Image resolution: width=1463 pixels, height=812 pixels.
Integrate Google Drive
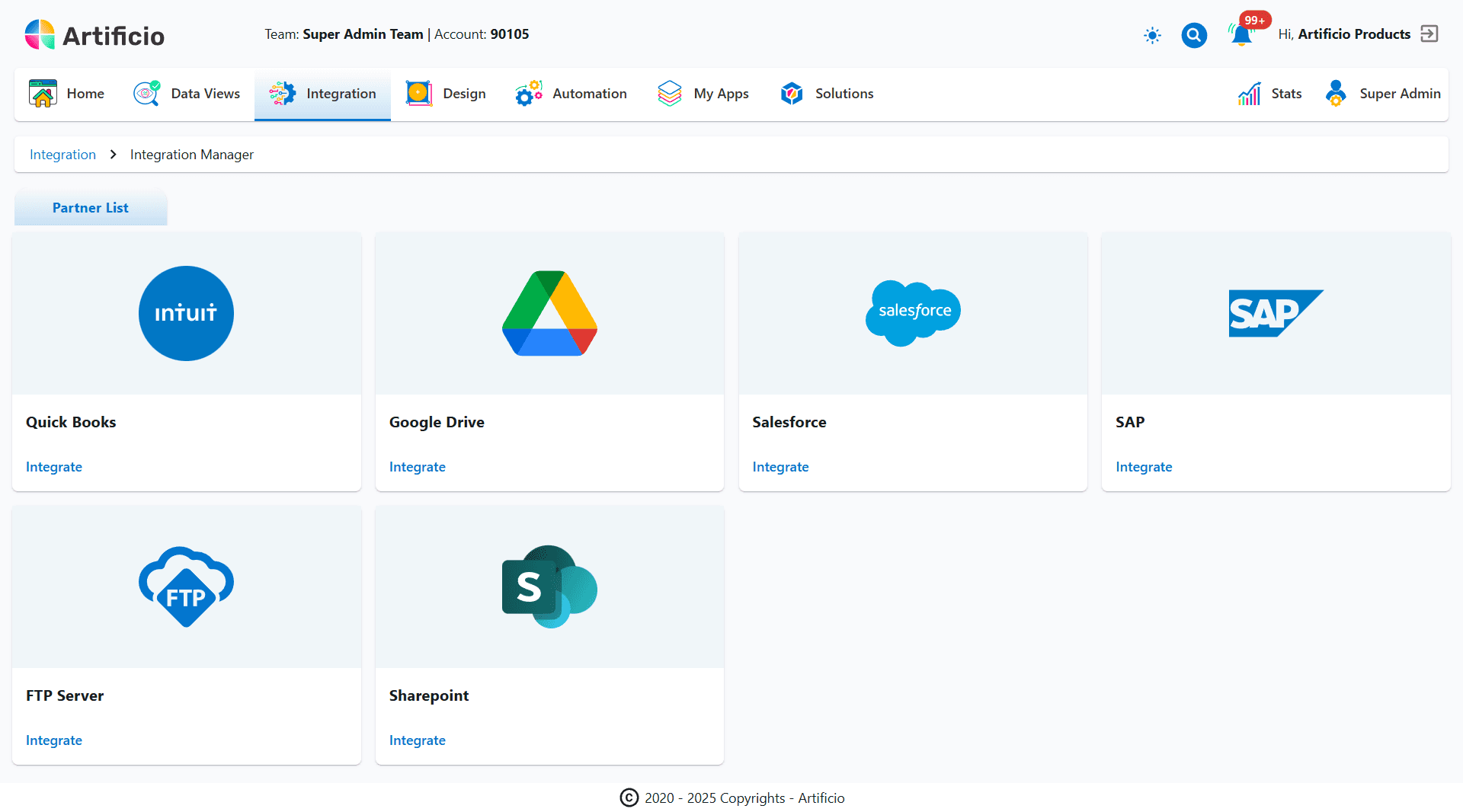click(x=418, y=466)
